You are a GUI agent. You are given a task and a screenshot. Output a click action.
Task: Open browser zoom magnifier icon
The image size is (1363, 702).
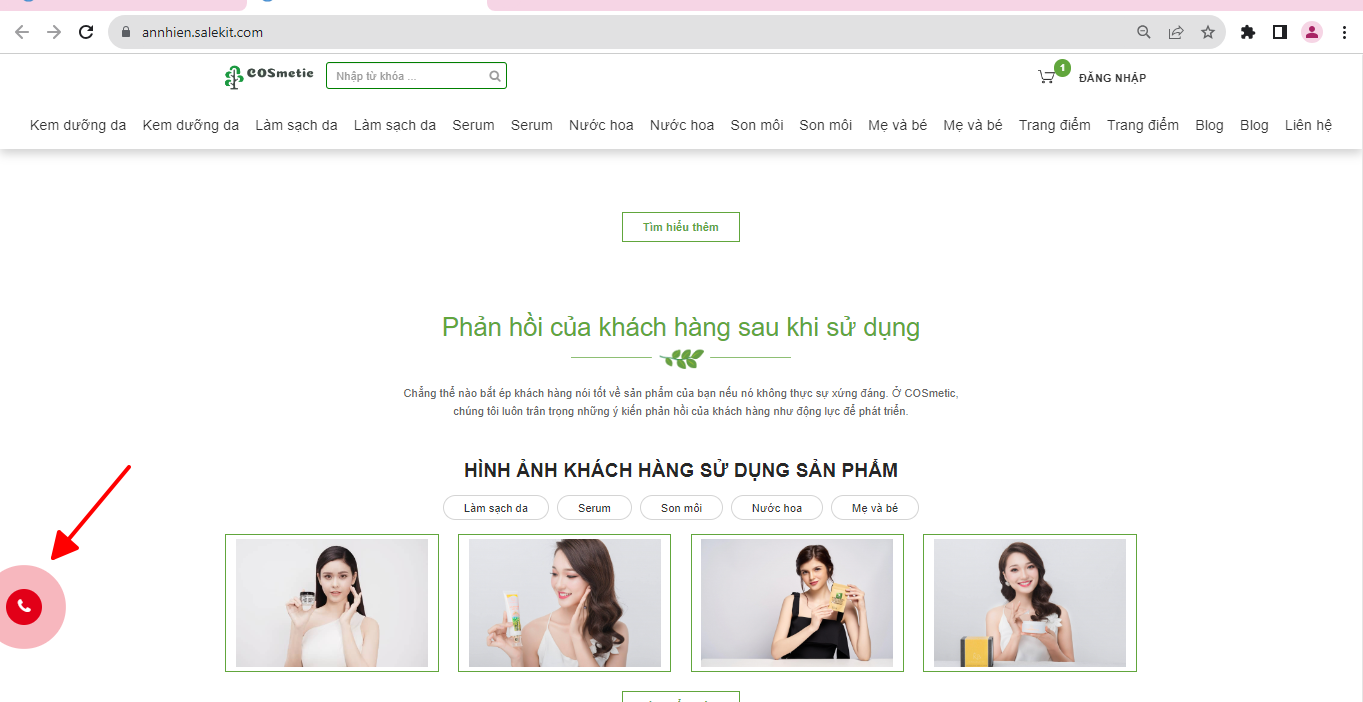1144,32
